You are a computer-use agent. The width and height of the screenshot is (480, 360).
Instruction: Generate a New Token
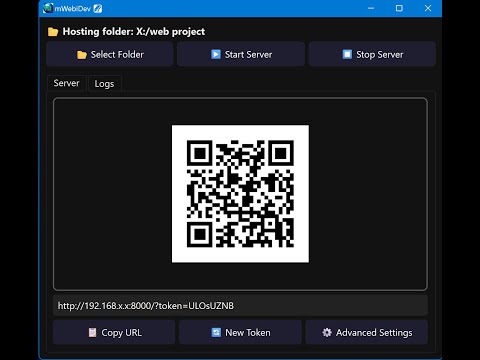tap(240, 332)
